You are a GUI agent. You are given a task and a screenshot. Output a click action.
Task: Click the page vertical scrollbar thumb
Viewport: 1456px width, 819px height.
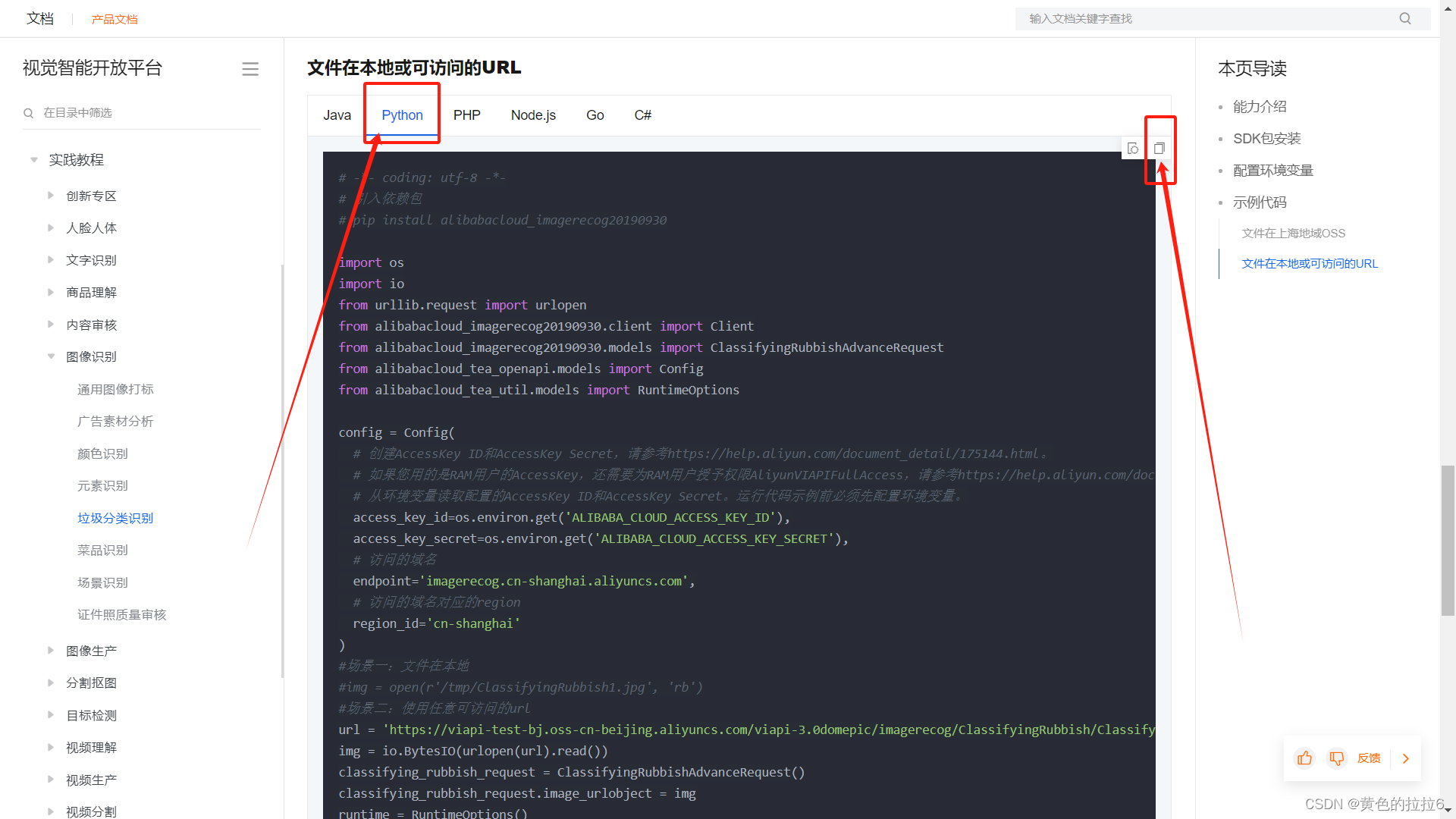(x=1448, y=541)
